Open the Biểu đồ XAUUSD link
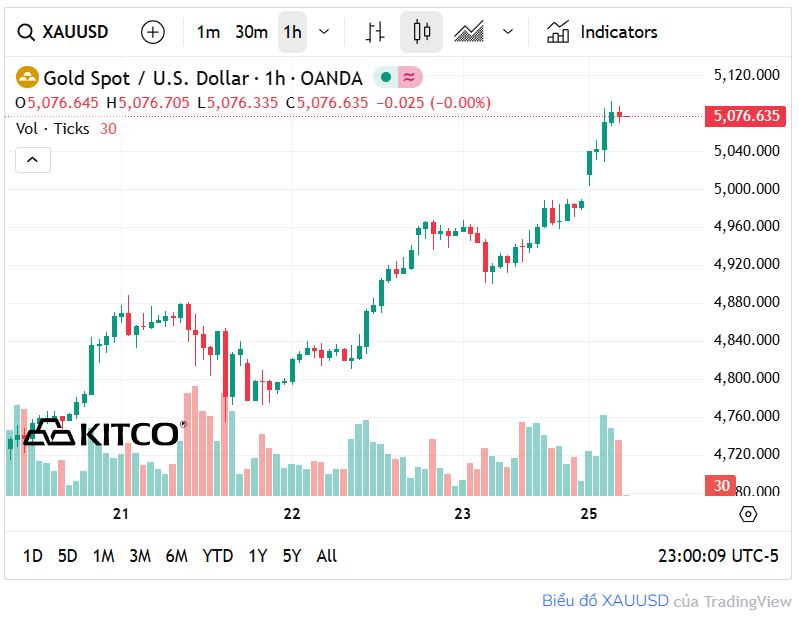The height and width of the screenshot is (620, 799). (605, 601)
